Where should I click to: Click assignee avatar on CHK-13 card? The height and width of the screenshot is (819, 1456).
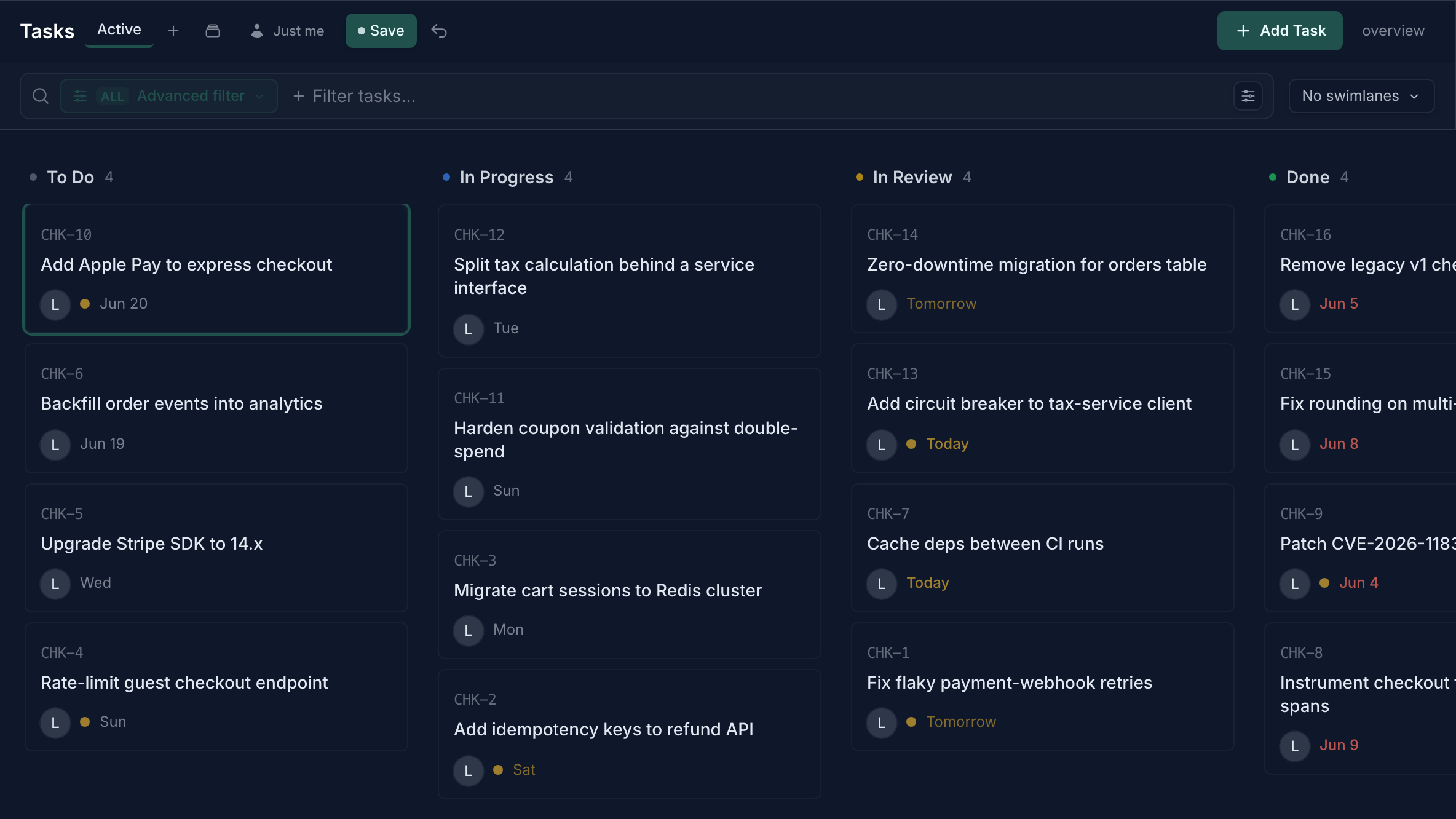click(882, 445)
